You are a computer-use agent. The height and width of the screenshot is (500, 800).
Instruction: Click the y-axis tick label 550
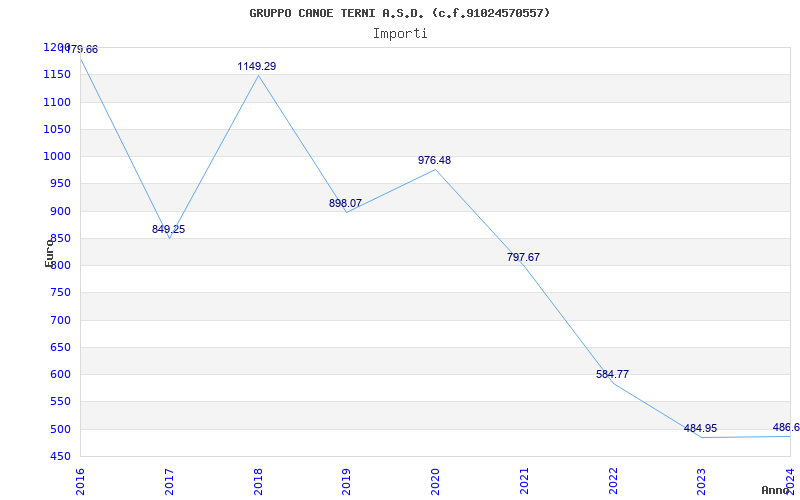(61, 402)
